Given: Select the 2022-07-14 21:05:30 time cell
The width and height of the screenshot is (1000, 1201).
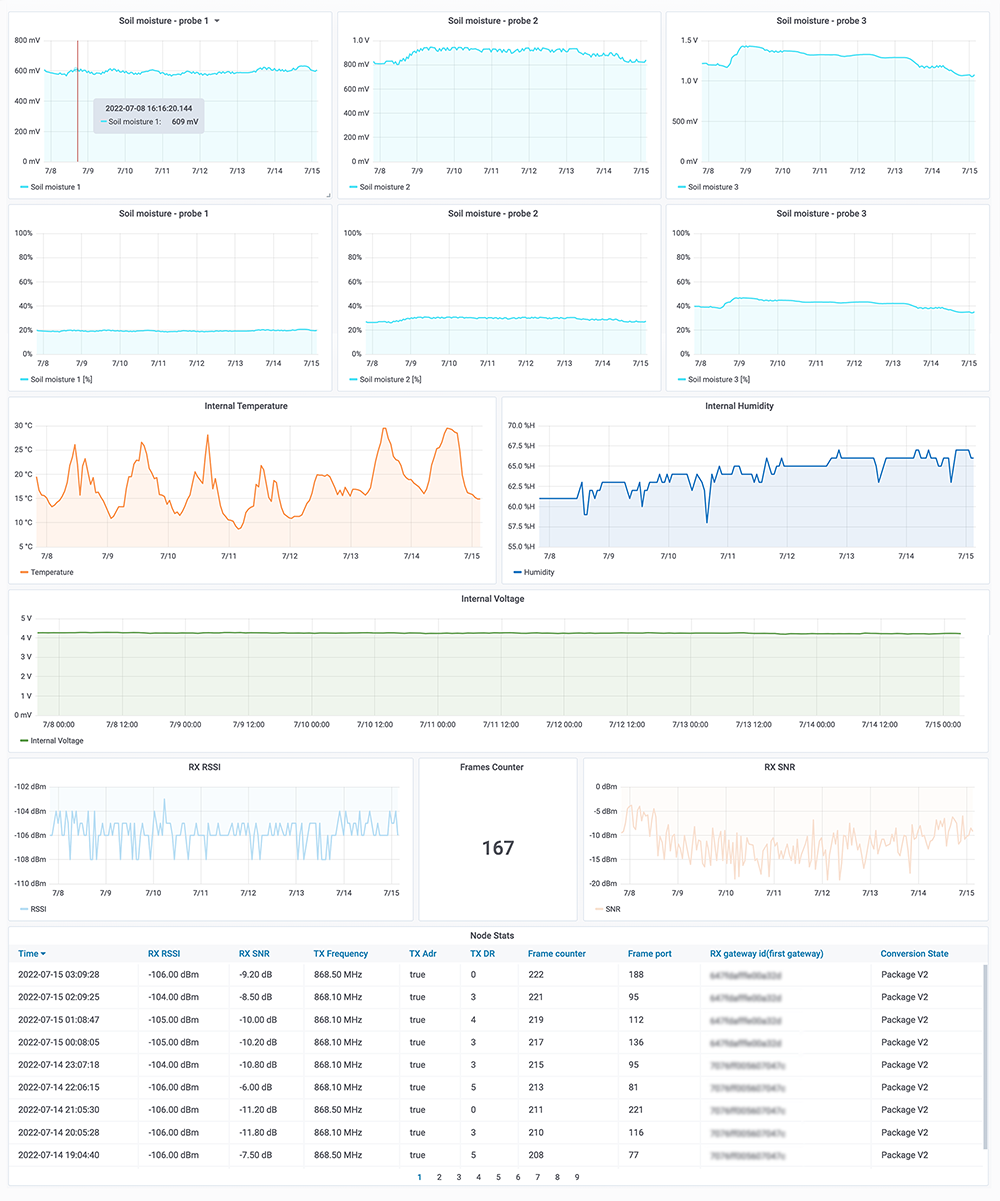Looking at the screenshot, I should coord(73,1110).
